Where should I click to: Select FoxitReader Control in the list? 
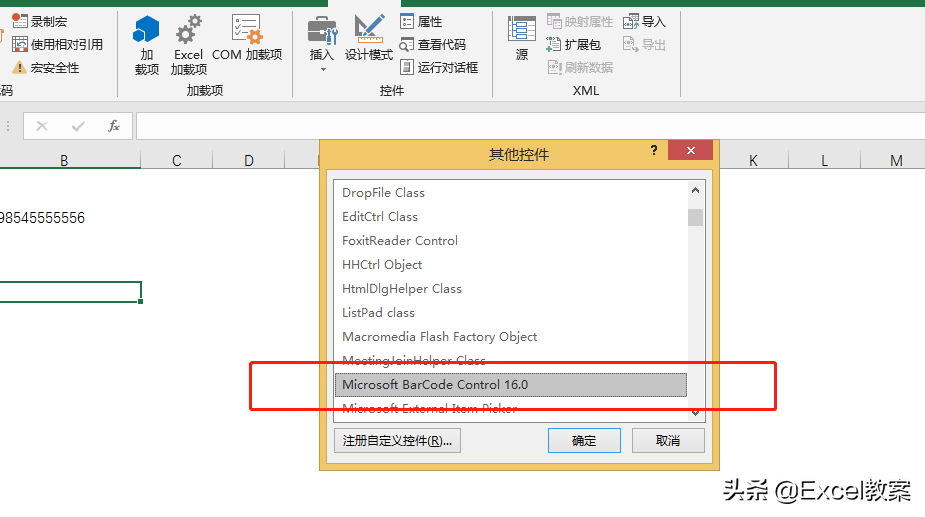(511, 241)
